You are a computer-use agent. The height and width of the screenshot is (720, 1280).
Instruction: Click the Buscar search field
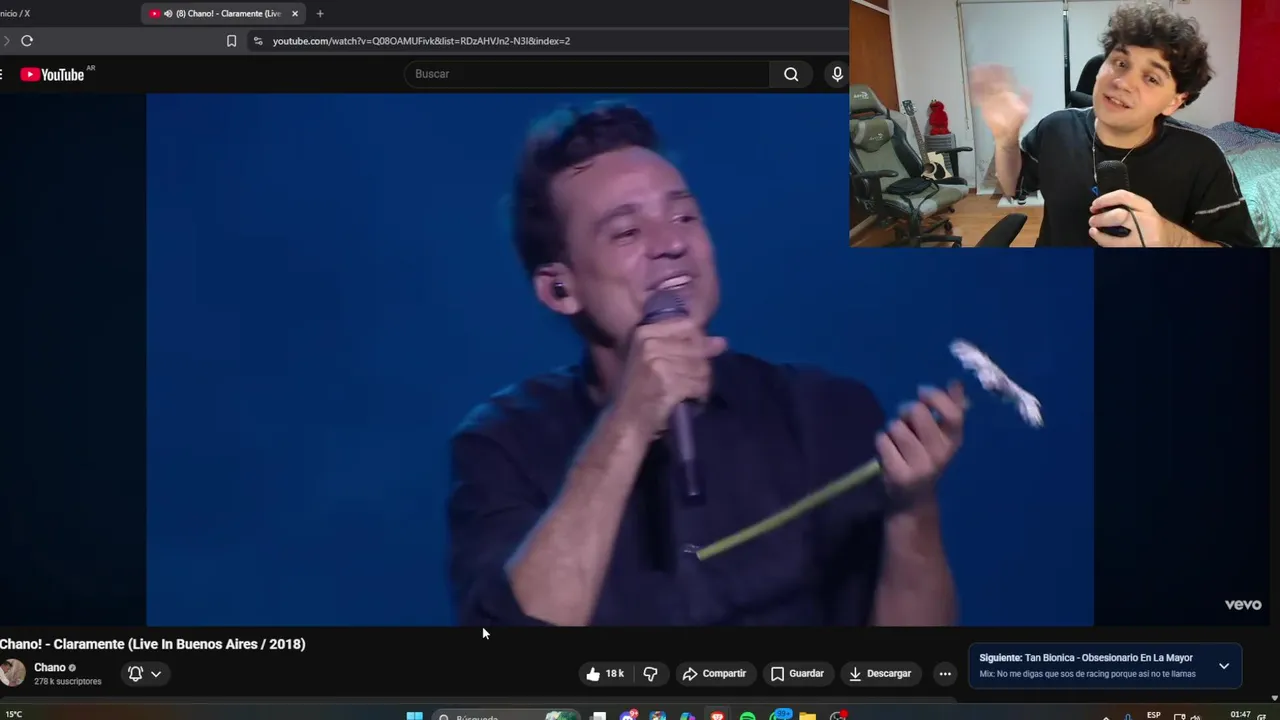(587, 74)
